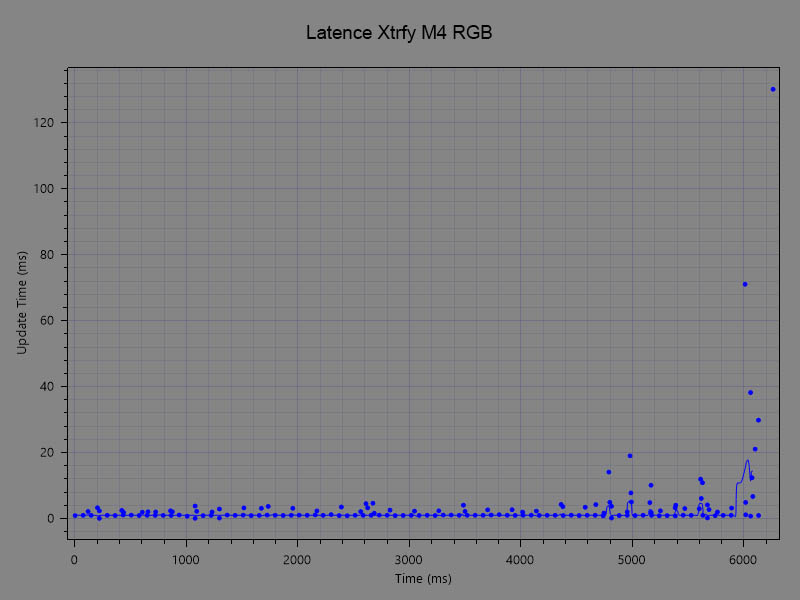Screen dimensions: 800x600
Task: Select the 19 ms data point near 5000
Action: [x=630, y=456]
